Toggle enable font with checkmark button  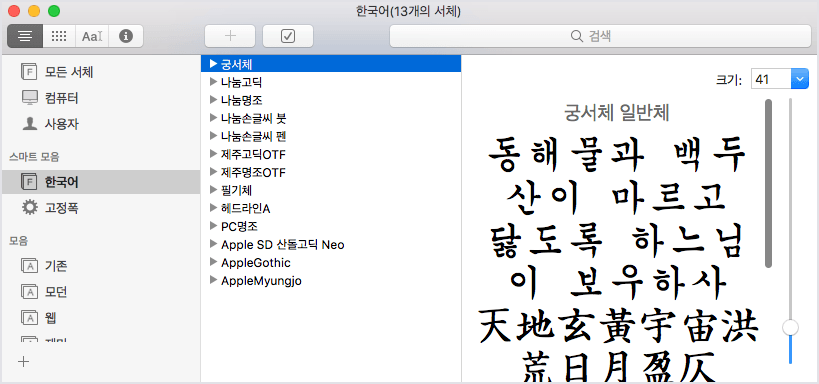coord(288,36)
